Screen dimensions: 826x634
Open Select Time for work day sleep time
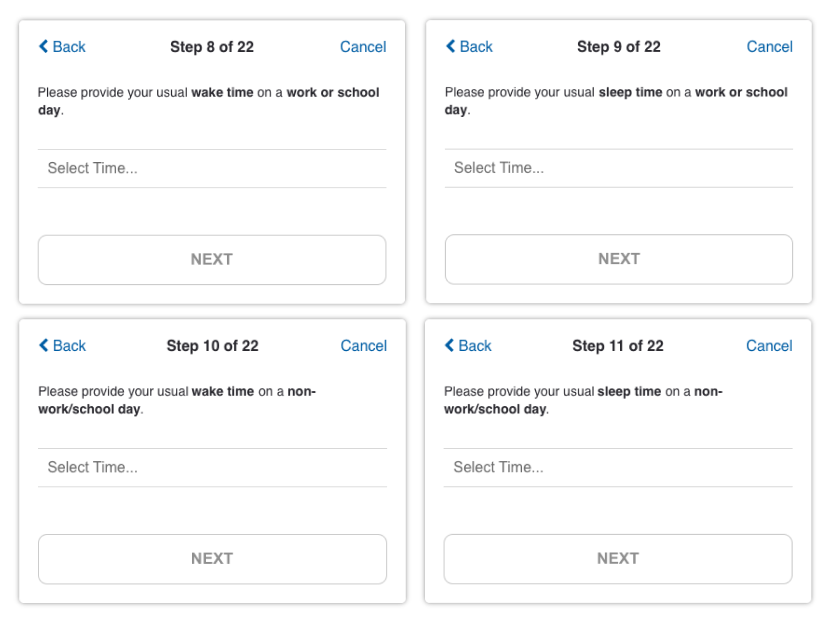click(618, 168)
